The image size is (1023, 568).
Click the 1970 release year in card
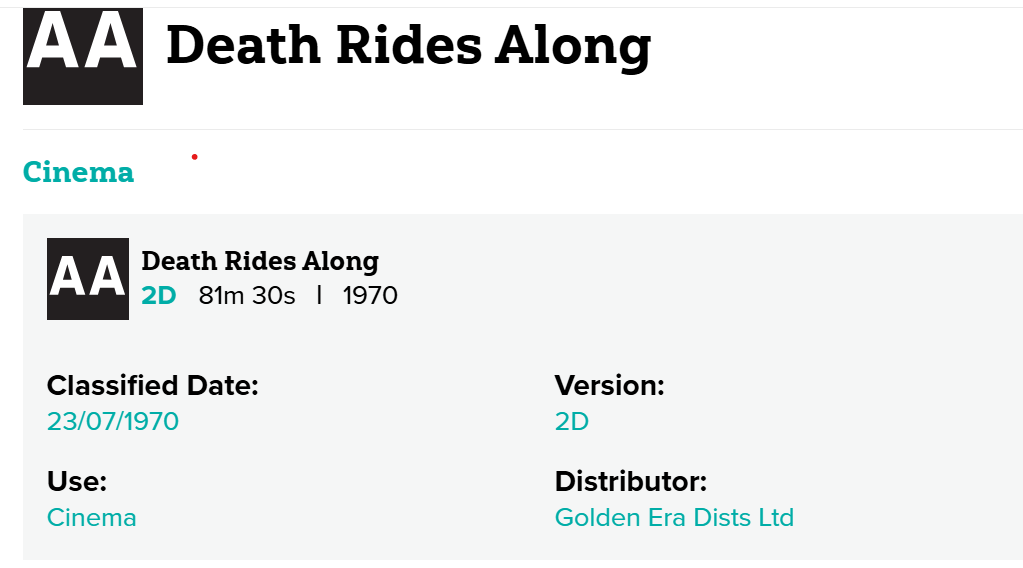click(370, 296)
